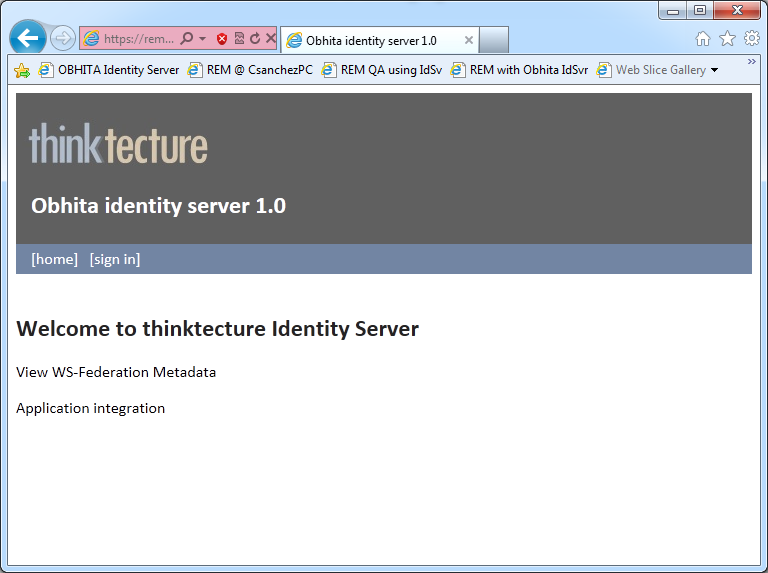Open the OBHITA Identity Server favorite
This screenshot has width=768, height=573.
click(x=109, y=70)
